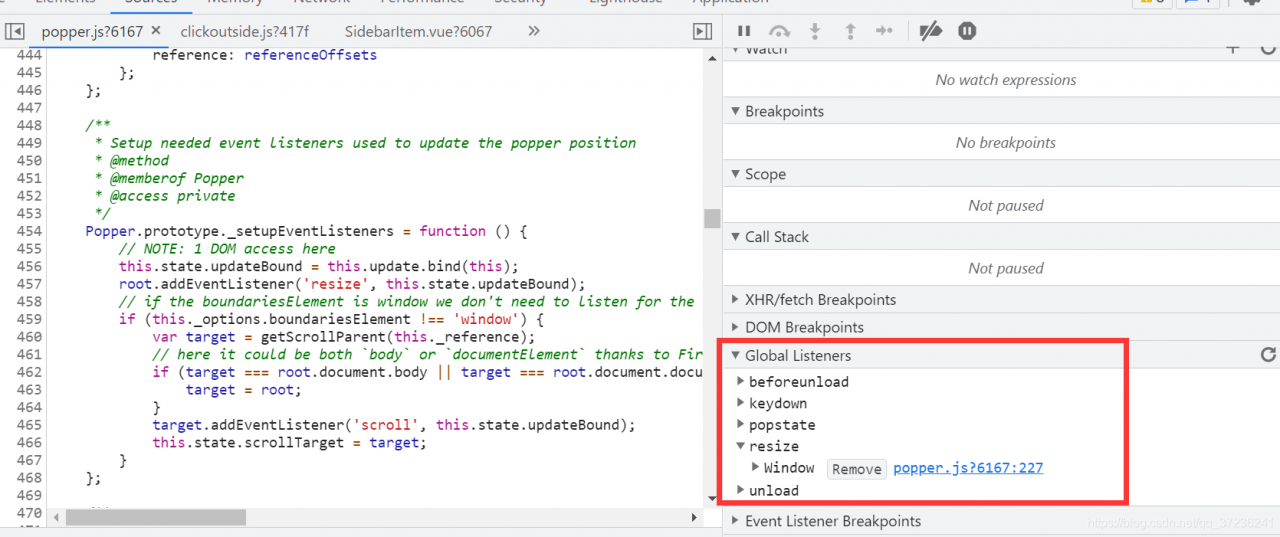Open the popper.js?6167 file tab
Viewport: 1280px width, 537px height.
tap(92, 32)
